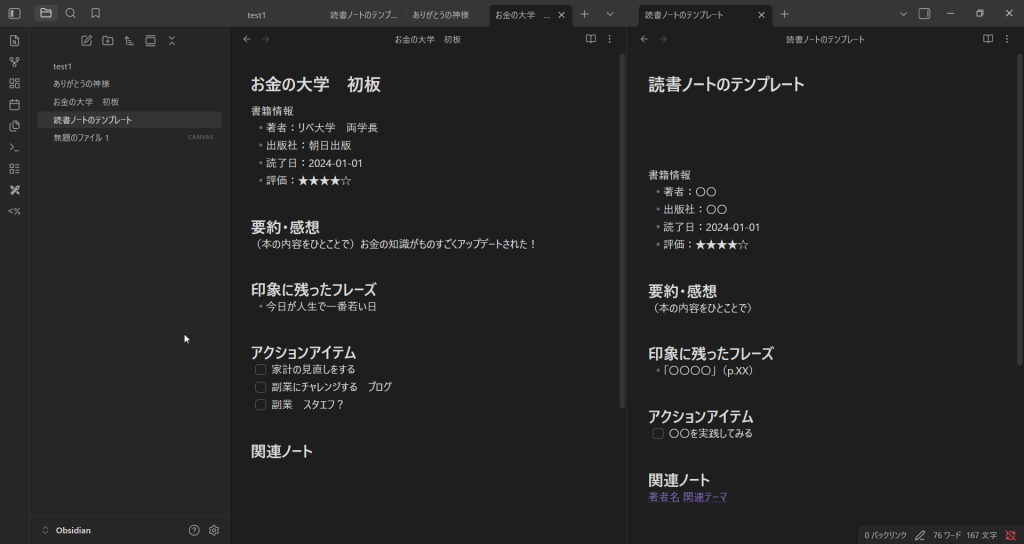Image resolution: width=1024 pixels, height=544 pixels.
Task: Select 読書ノートのテンプレート in the file list
Action: [129, 120]
